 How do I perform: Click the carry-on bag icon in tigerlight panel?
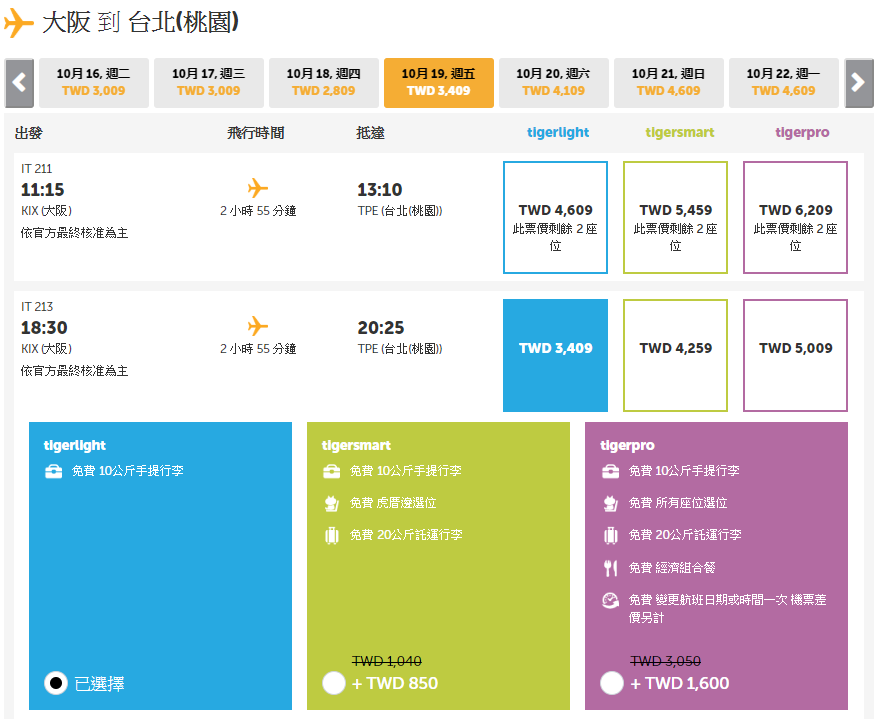click(53, 471)
